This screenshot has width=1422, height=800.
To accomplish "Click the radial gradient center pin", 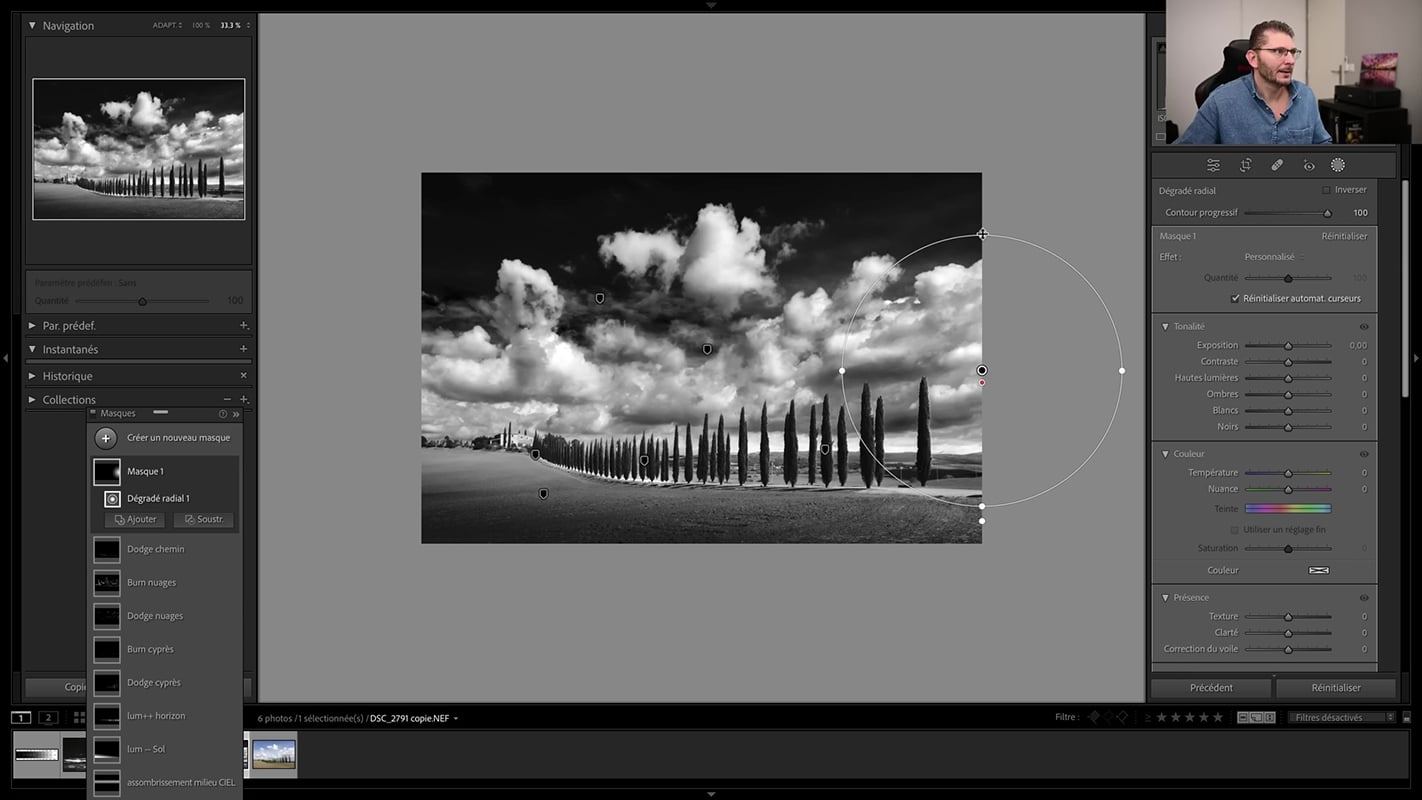I will tap(982, 370).
